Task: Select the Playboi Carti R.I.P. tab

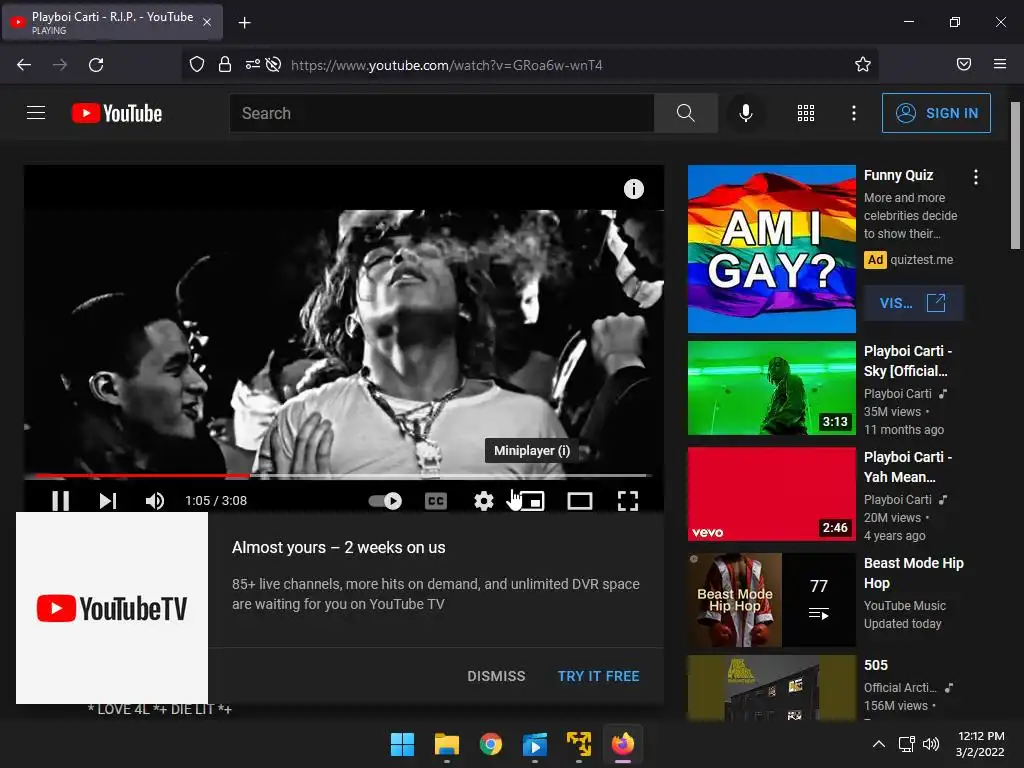Action: (112, 22)
